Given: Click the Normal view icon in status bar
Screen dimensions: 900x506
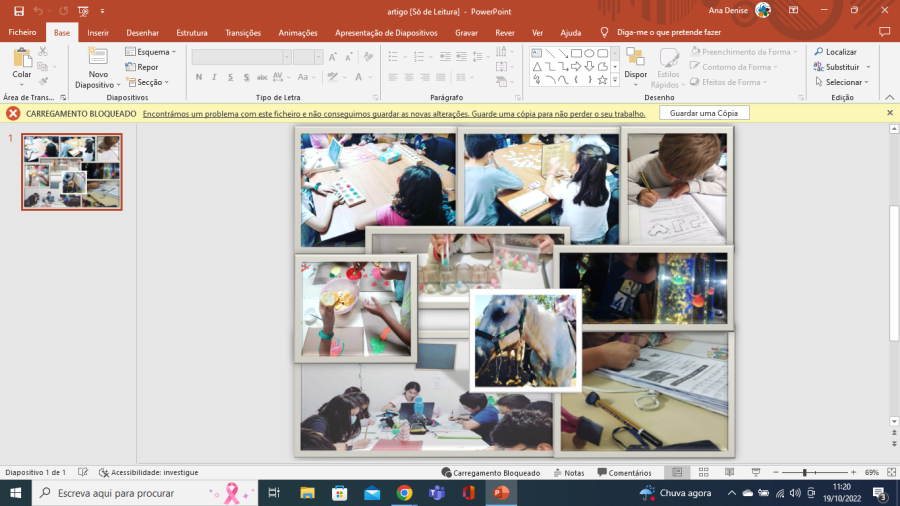Looking at the screenshot, I should [x=677, y=472].
